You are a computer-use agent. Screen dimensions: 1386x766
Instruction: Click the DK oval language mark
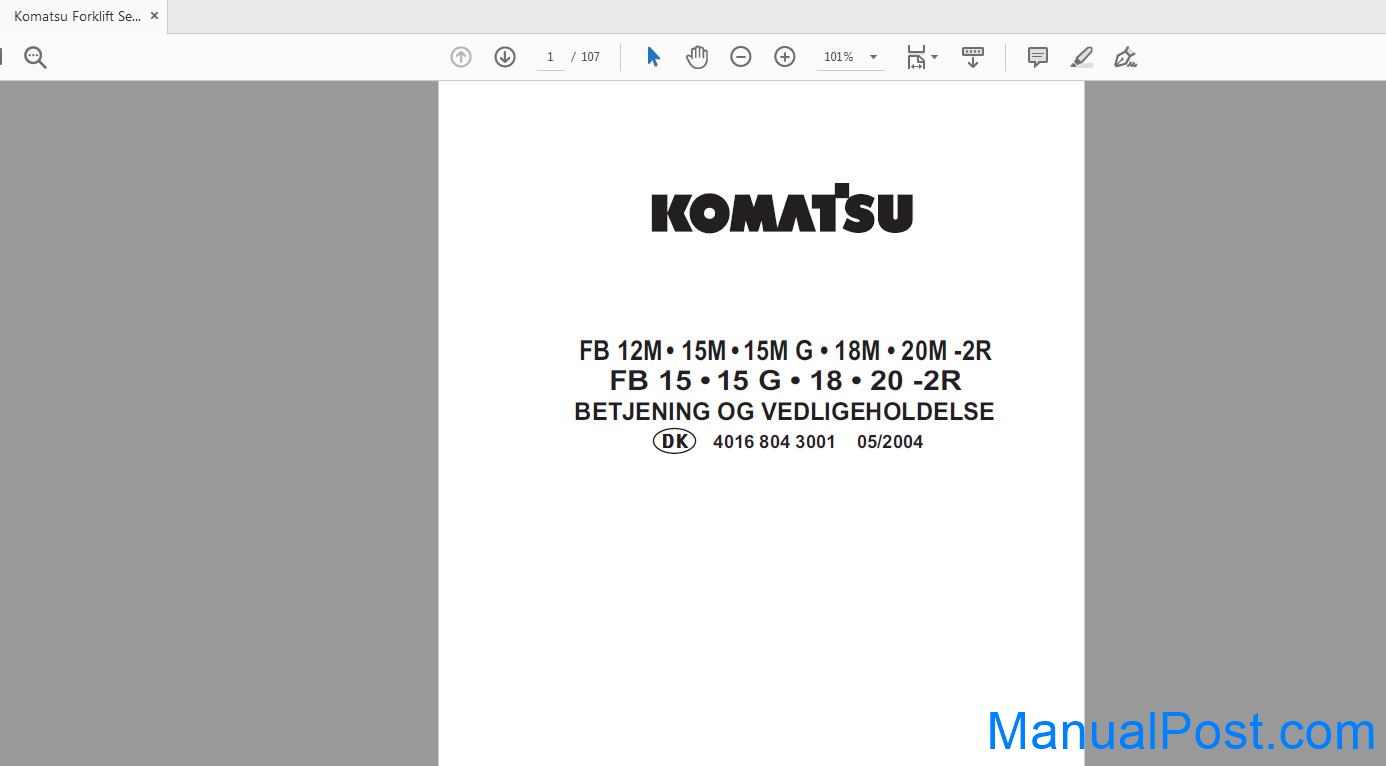[x=674, y=441]
